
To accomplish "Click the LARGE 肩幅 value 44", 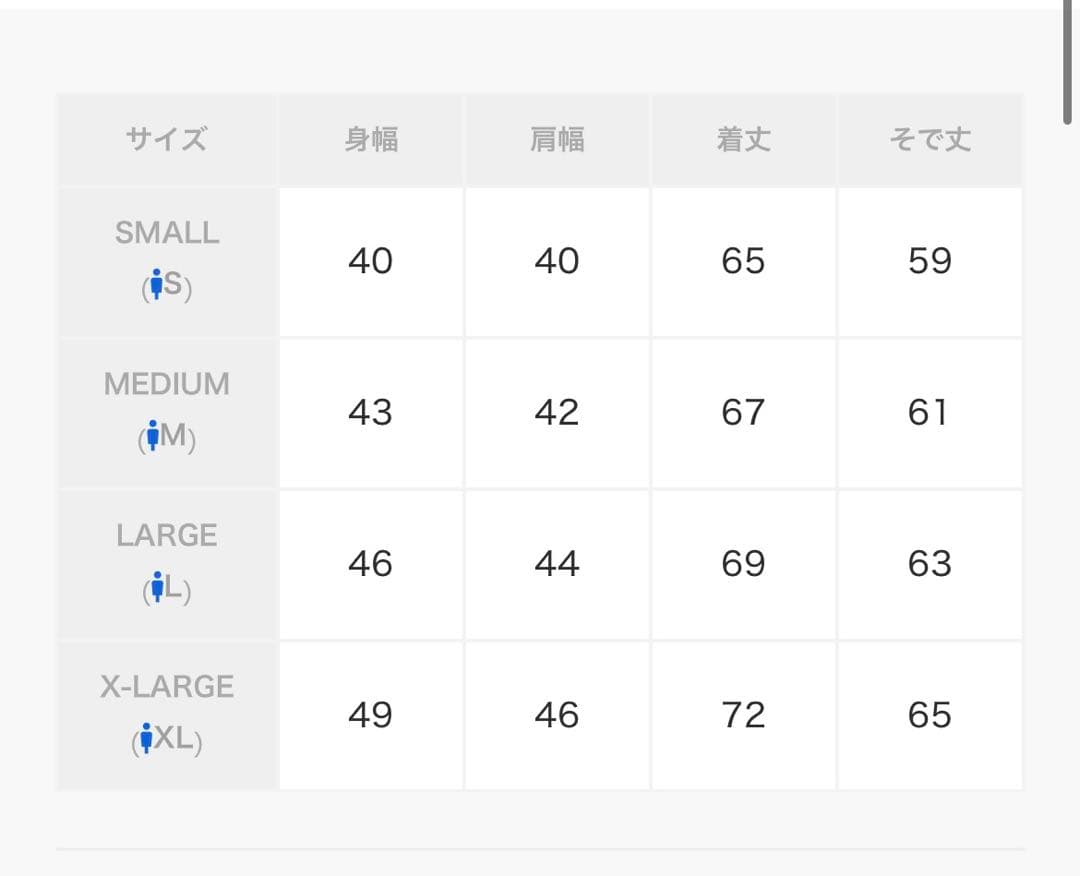I will 557,564.
